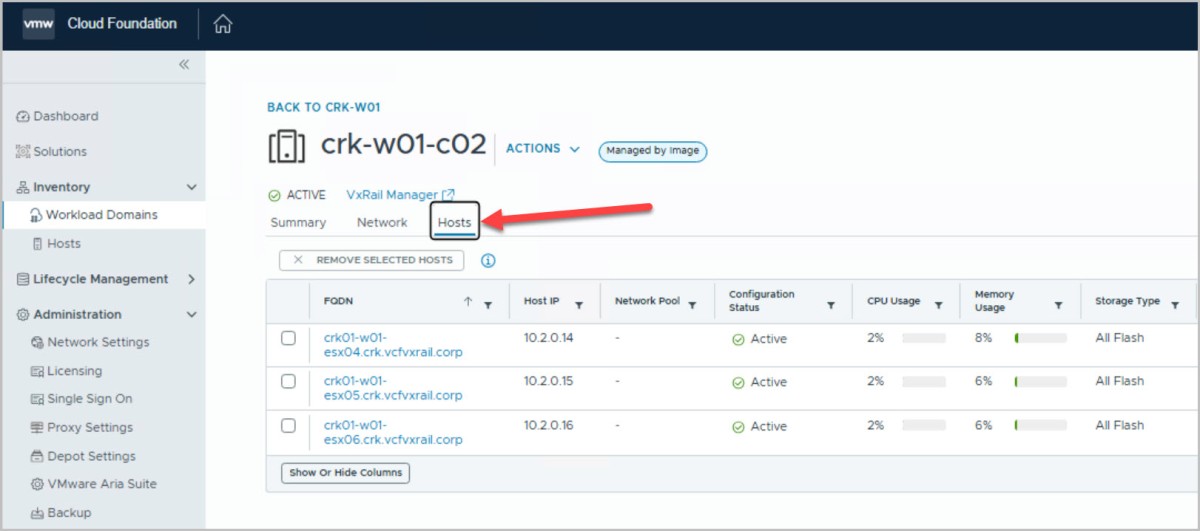The height and width of the screenshot is (531, 1200).
Task: Go to Workload Domains in sidebar
Action: (x=101, y=214)
